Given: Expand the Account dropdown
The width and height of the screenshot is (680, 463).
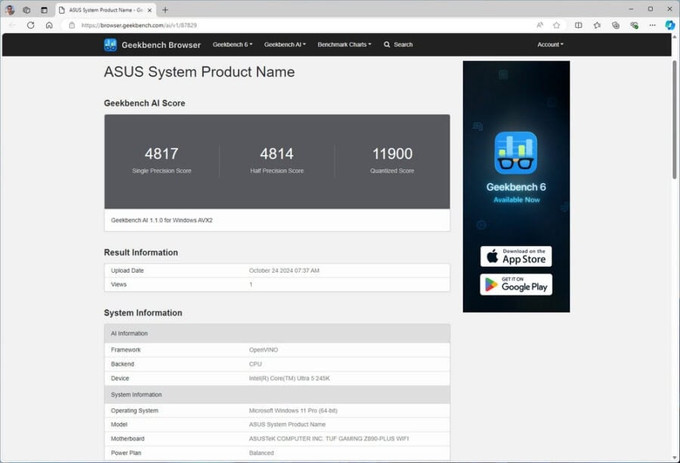Looking at the screenshot, I should click(550, 44).
